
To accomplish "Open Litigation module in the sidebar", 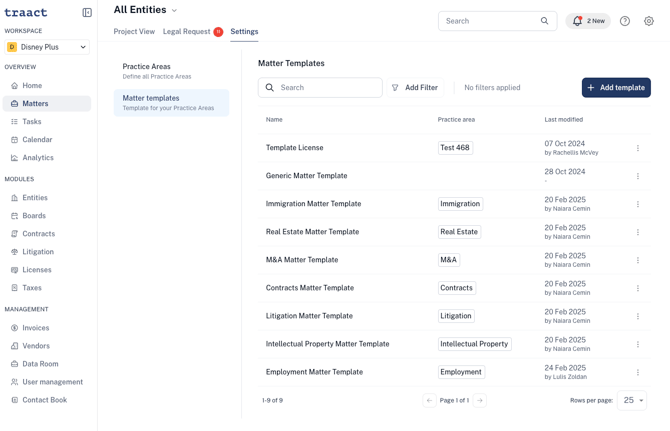I will pyautogui.click(x=47, y=252).
